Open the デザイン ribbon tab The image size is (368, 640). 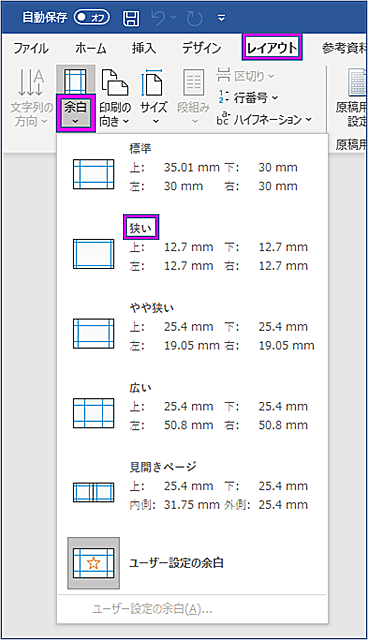pos(201,48)
